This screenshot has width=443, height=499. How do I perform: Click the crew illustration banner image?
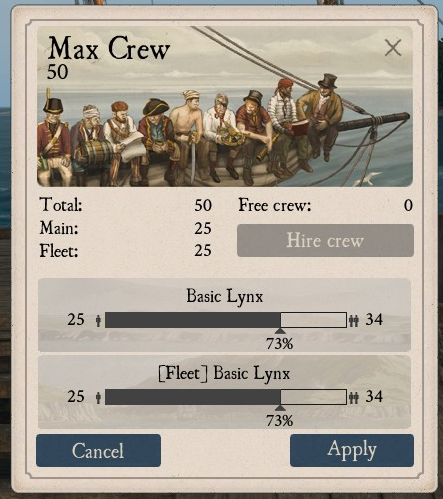click(225, 106)
